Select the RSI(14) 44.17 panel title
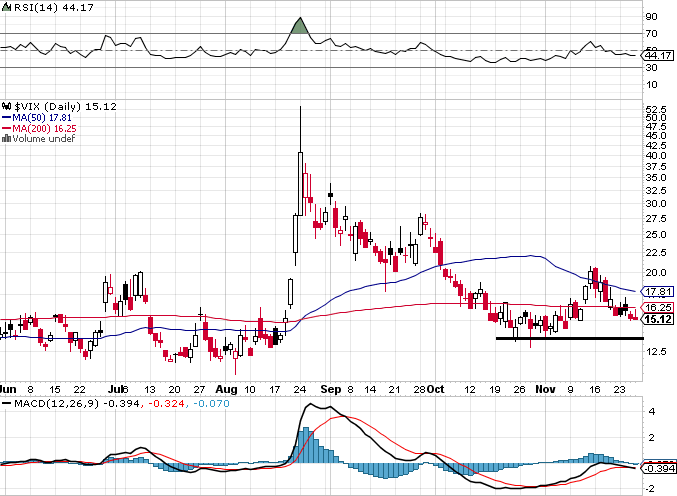This screenshot has width=677, height=496. tap(54, 8)
